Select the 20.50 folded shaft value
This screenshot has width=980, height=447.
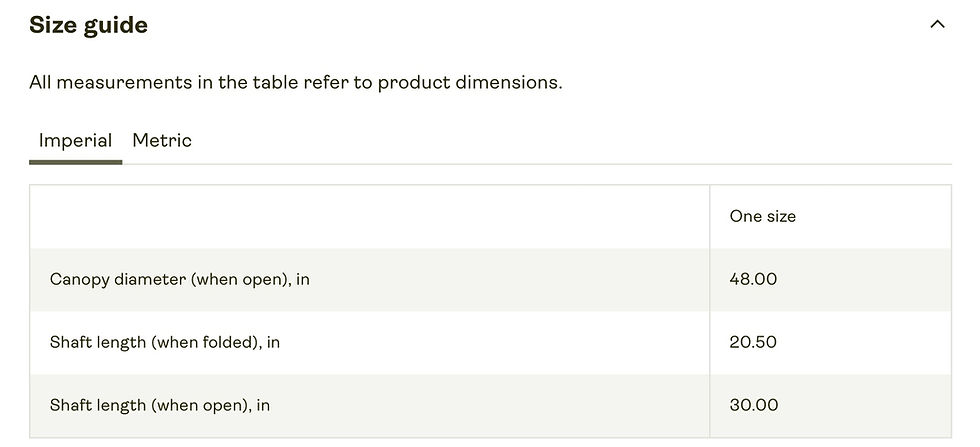(x=753, y=343)
